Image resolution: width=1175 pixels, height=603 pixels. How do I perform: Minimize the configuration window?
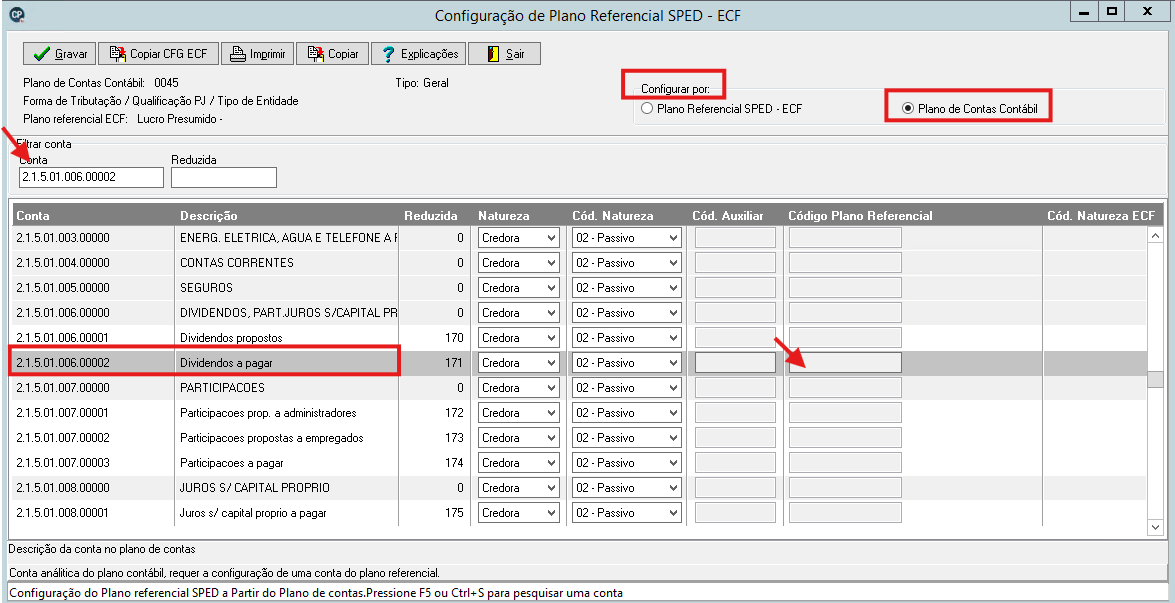click(x=1084, y=12)
